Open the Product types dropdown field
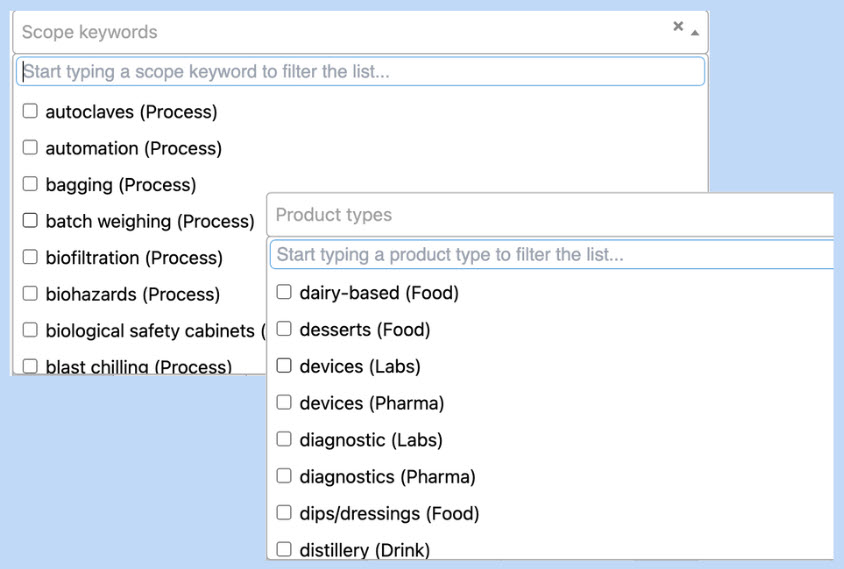This screenshot has height=569, width=844. 550,215
